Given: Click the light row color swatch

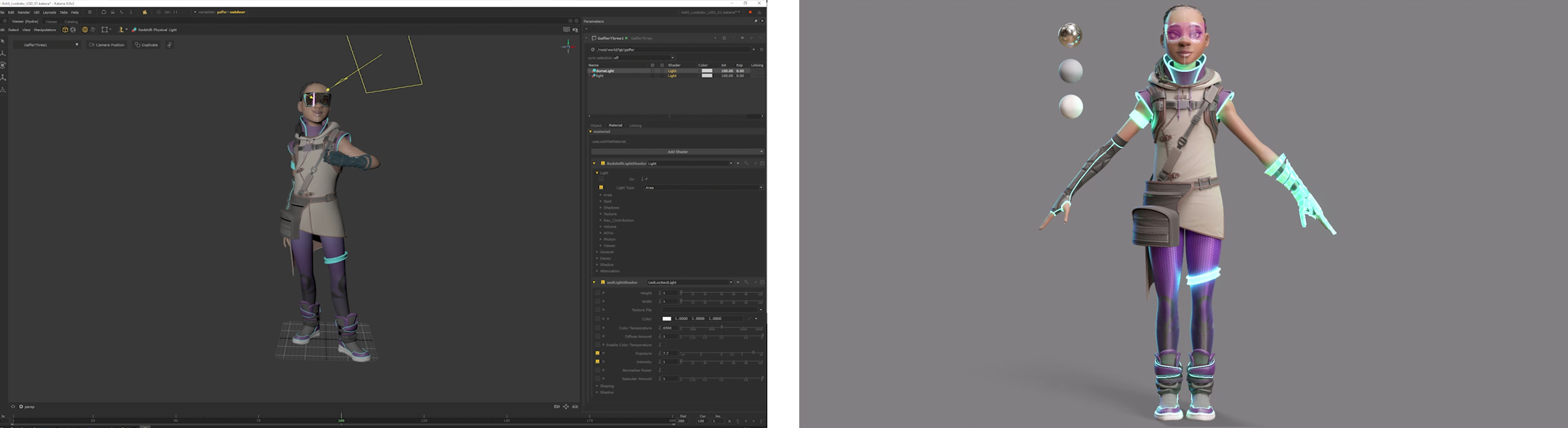Looking at the screenshot, I should click(707, 76).
